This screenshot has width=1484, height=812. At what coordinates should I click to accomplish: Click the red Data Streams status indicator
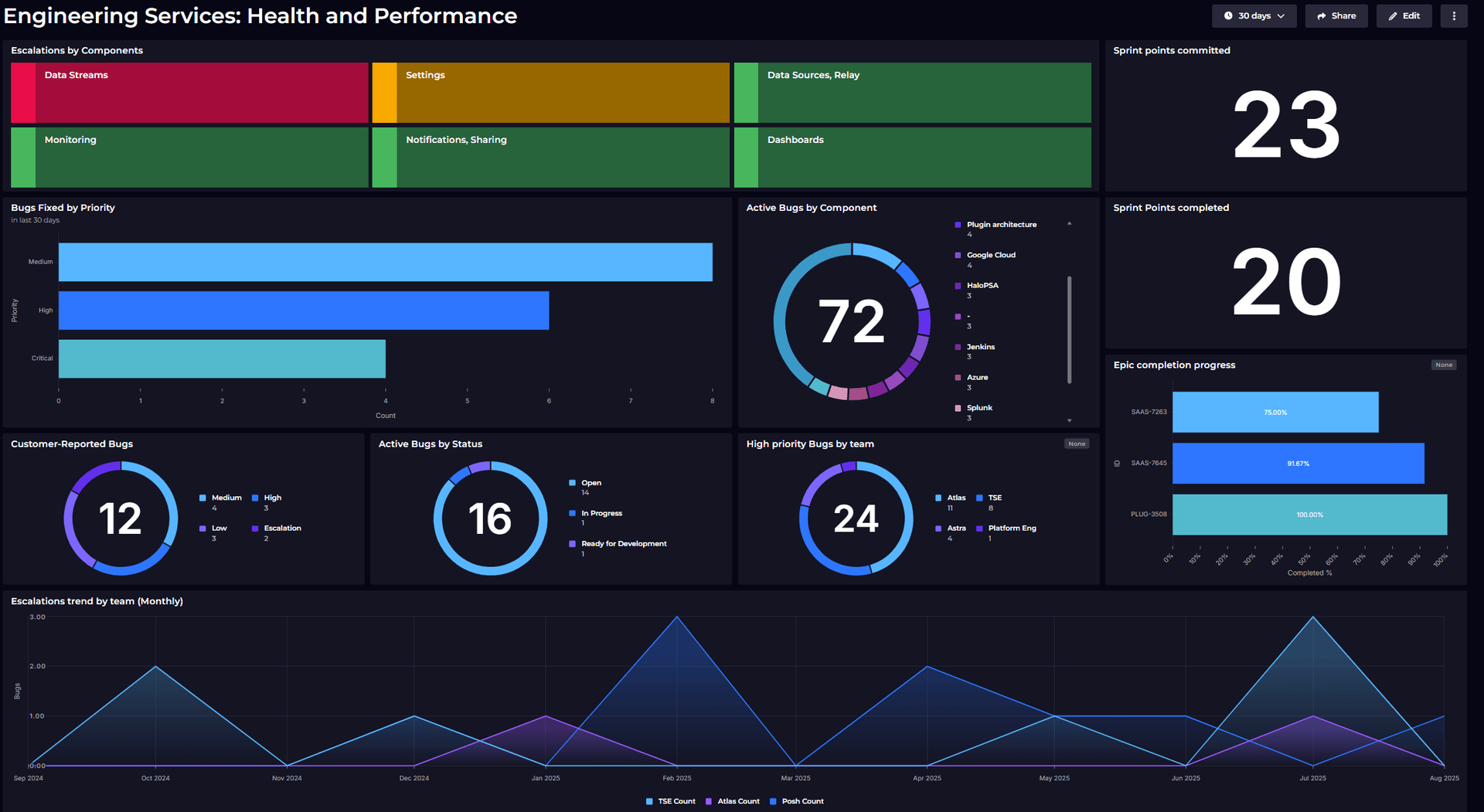(23, 93)
